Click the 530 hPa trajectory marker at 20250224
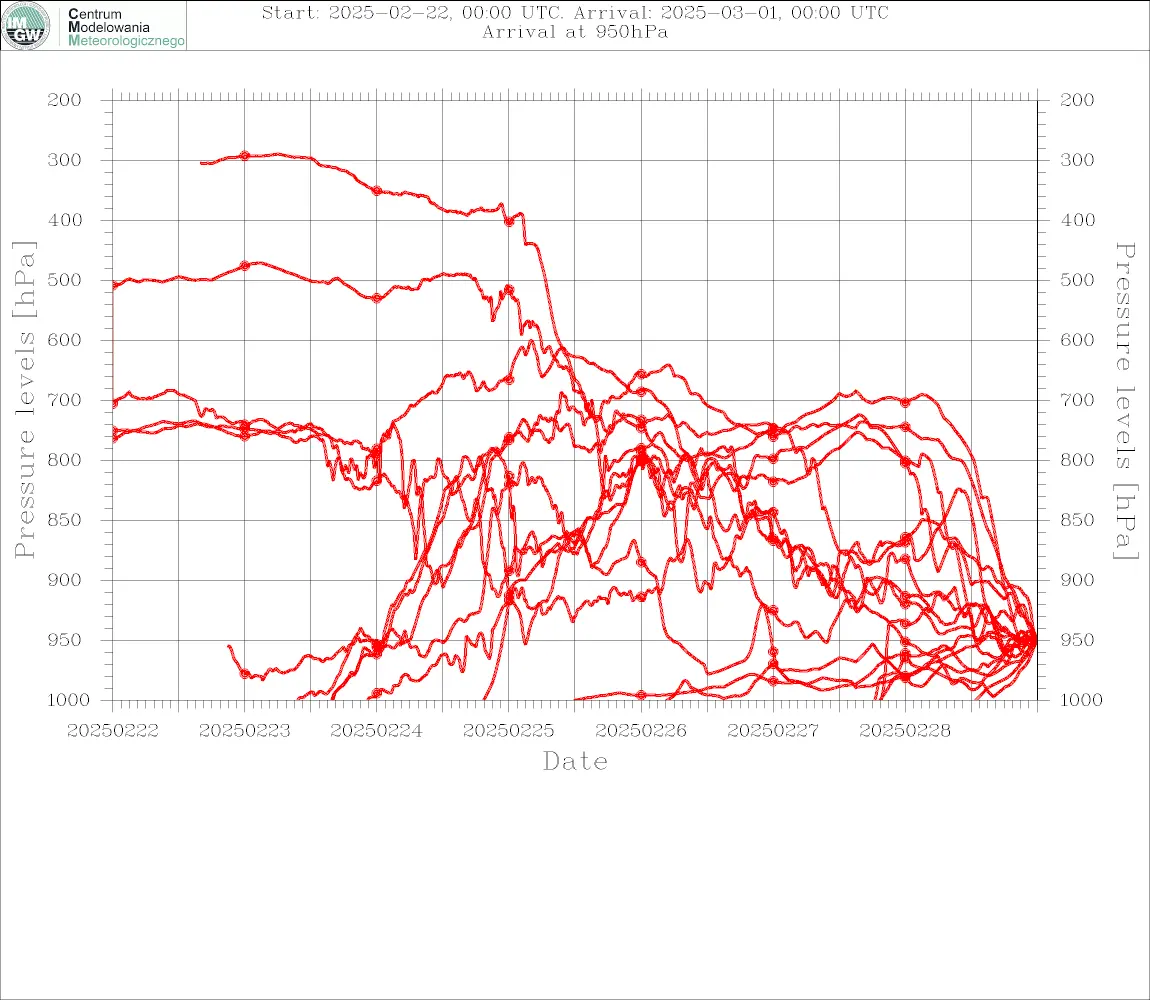The width and height of the screenshot is (1150, 1000). pyautogui.click(x=377, y=298)
